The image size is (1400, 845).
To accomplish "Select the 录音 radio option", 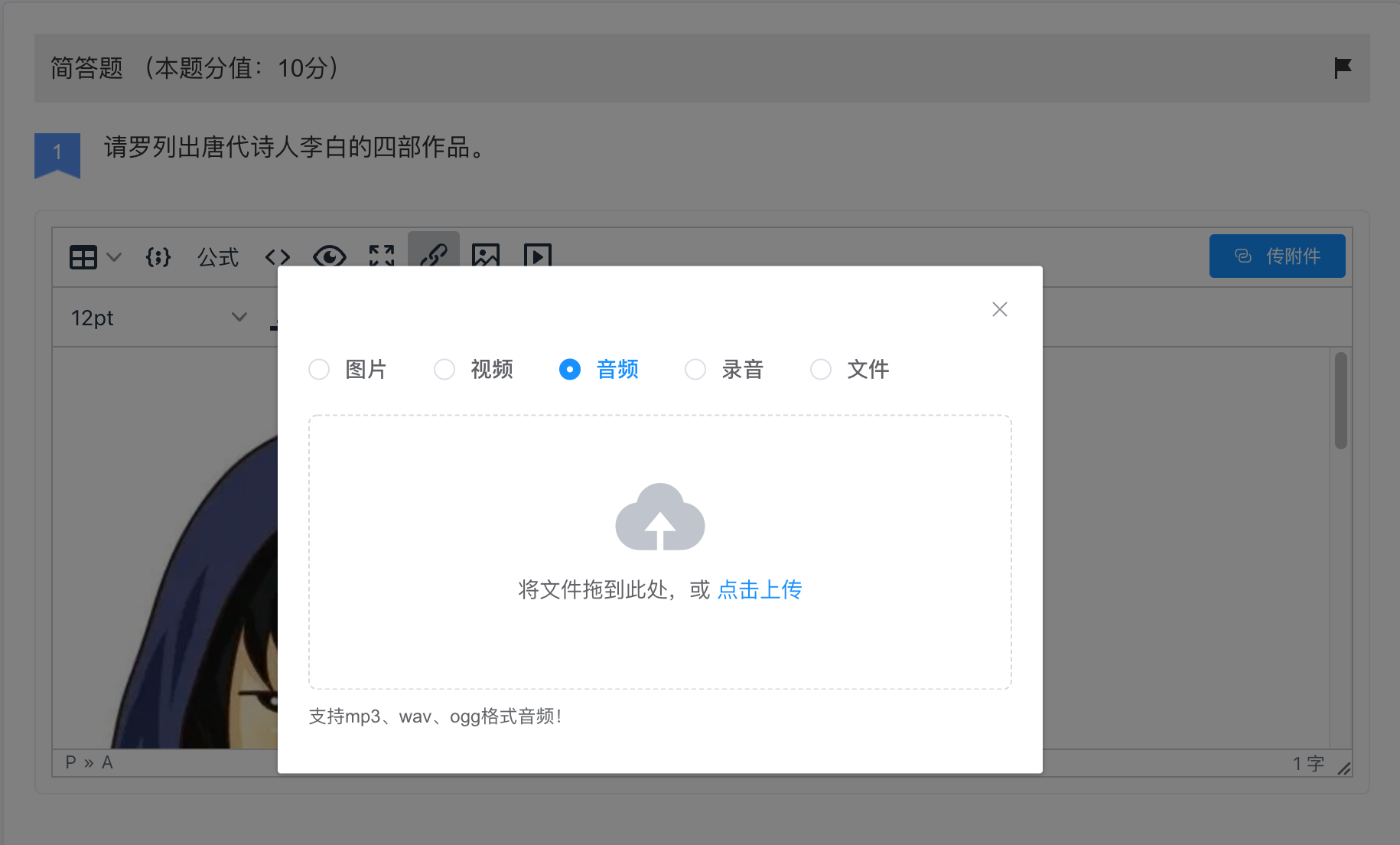I will tap(724, 370).
